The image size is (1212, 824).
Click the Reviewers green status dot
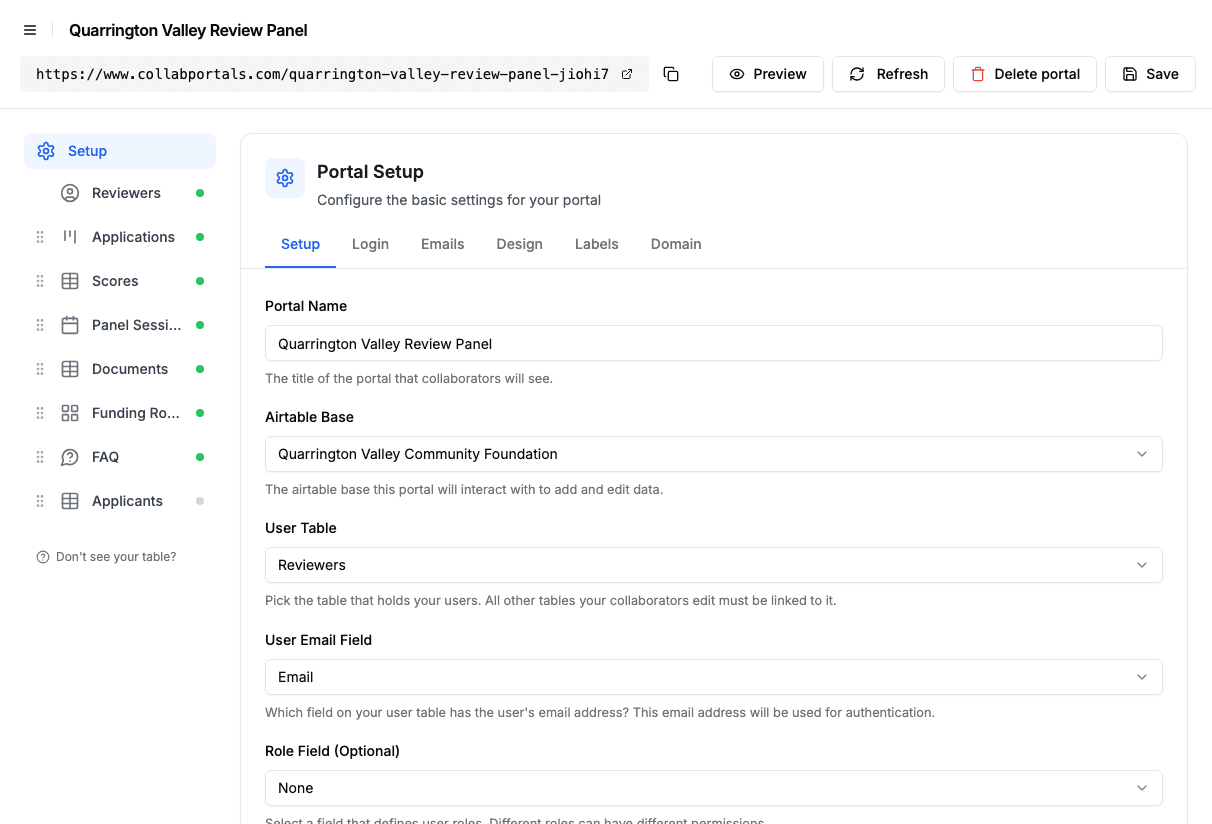[x=200, y=193]
